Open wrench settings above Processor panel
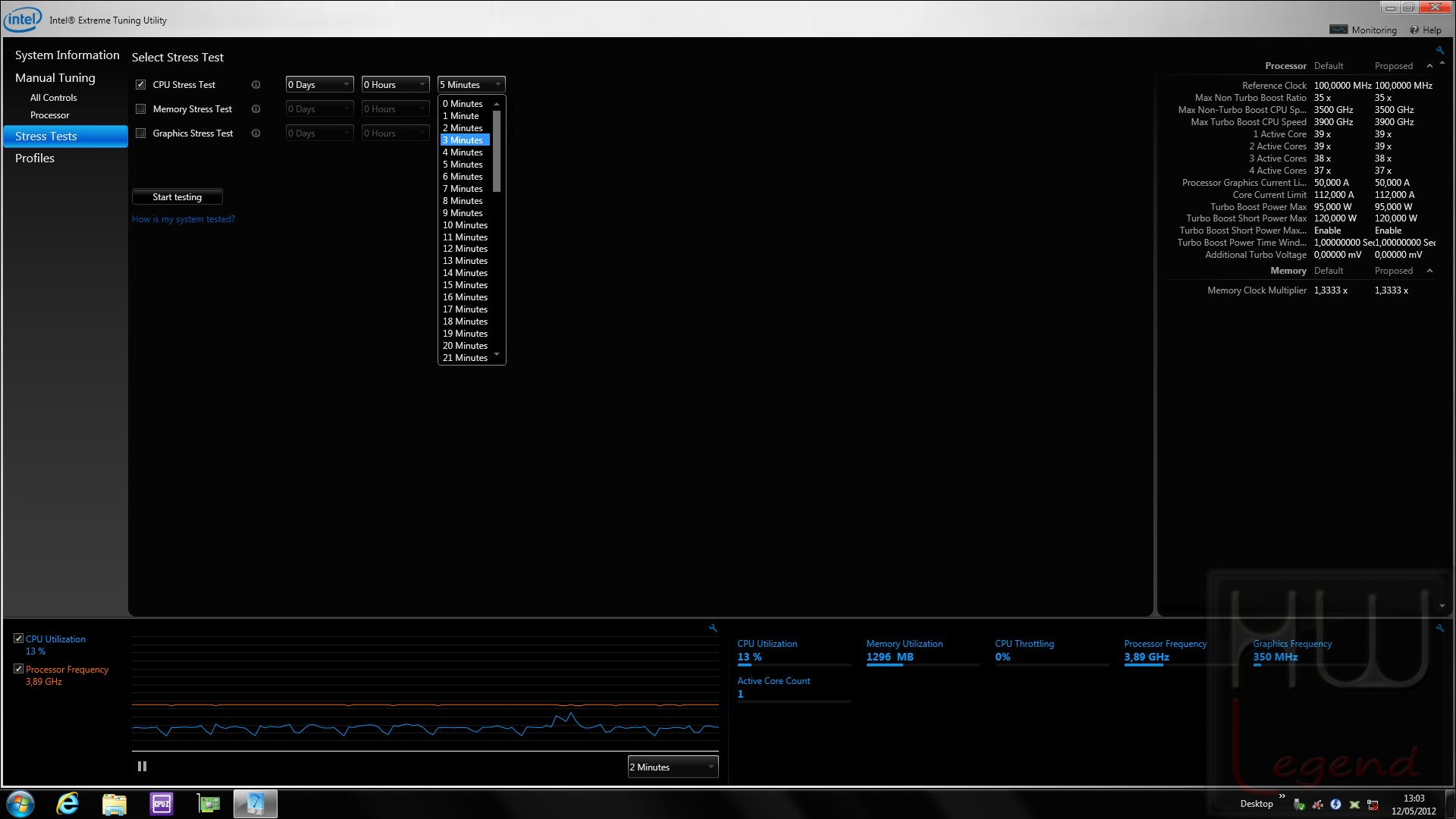1456x819 pixels. tap(1439, 50)
